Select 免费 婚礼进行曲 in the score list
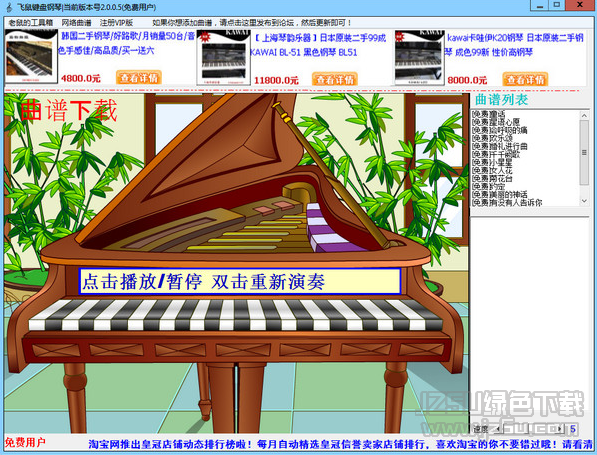 (x=500, y=146)
